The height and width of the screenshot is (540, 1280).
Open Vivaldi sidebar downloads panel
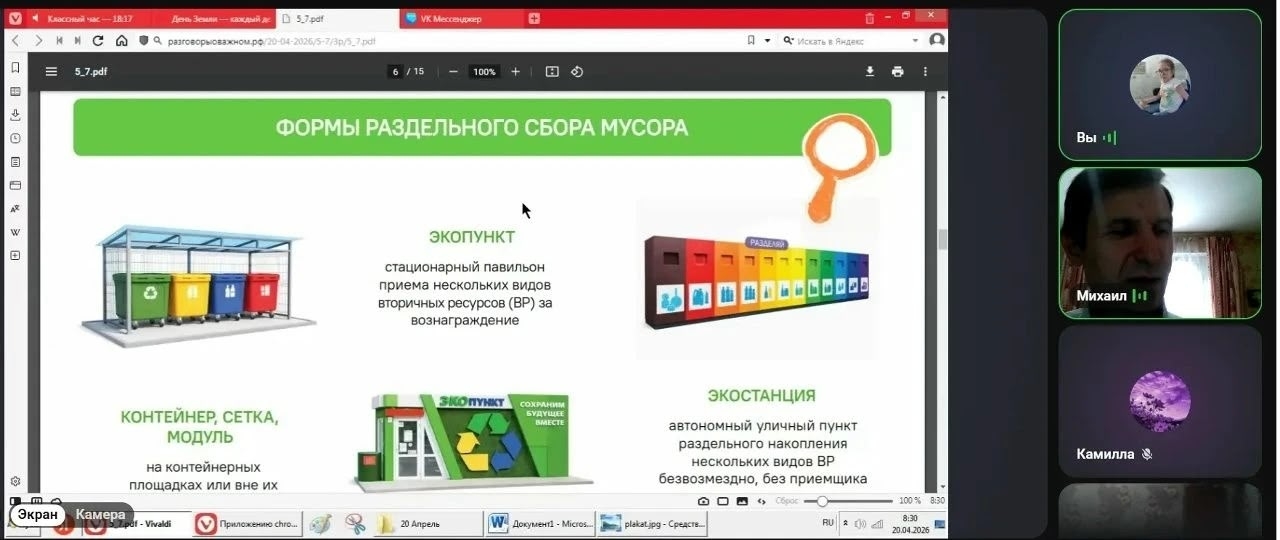(x=15, y=115)
